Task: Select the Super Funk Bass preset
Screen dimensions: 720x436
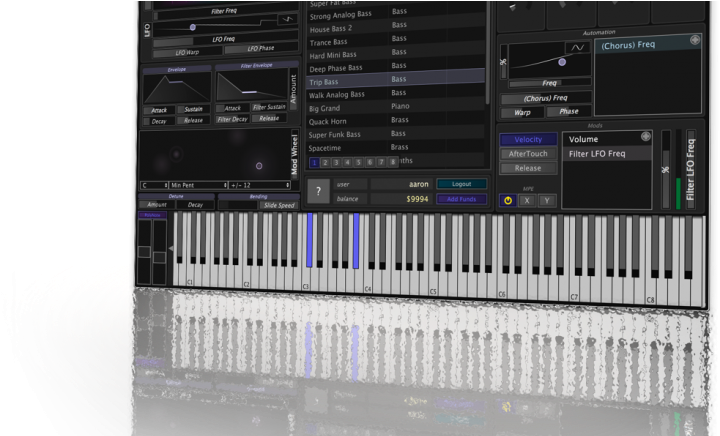Action: pyautogui.click(x=395, y=134)
